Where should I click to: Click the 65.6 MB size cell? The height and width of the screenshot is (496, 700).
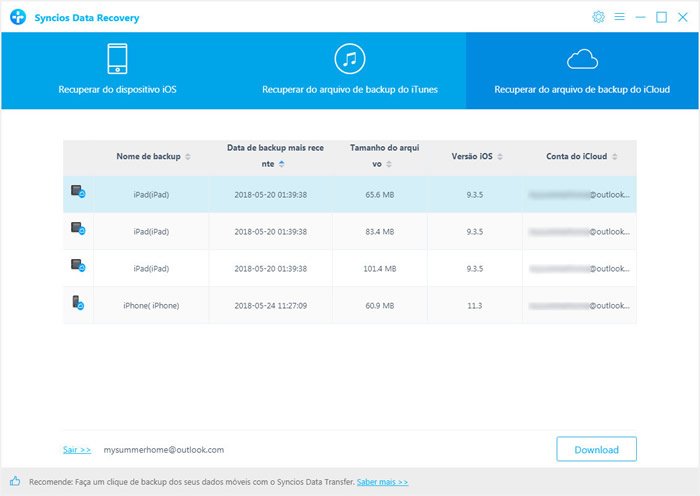point(379,195)
